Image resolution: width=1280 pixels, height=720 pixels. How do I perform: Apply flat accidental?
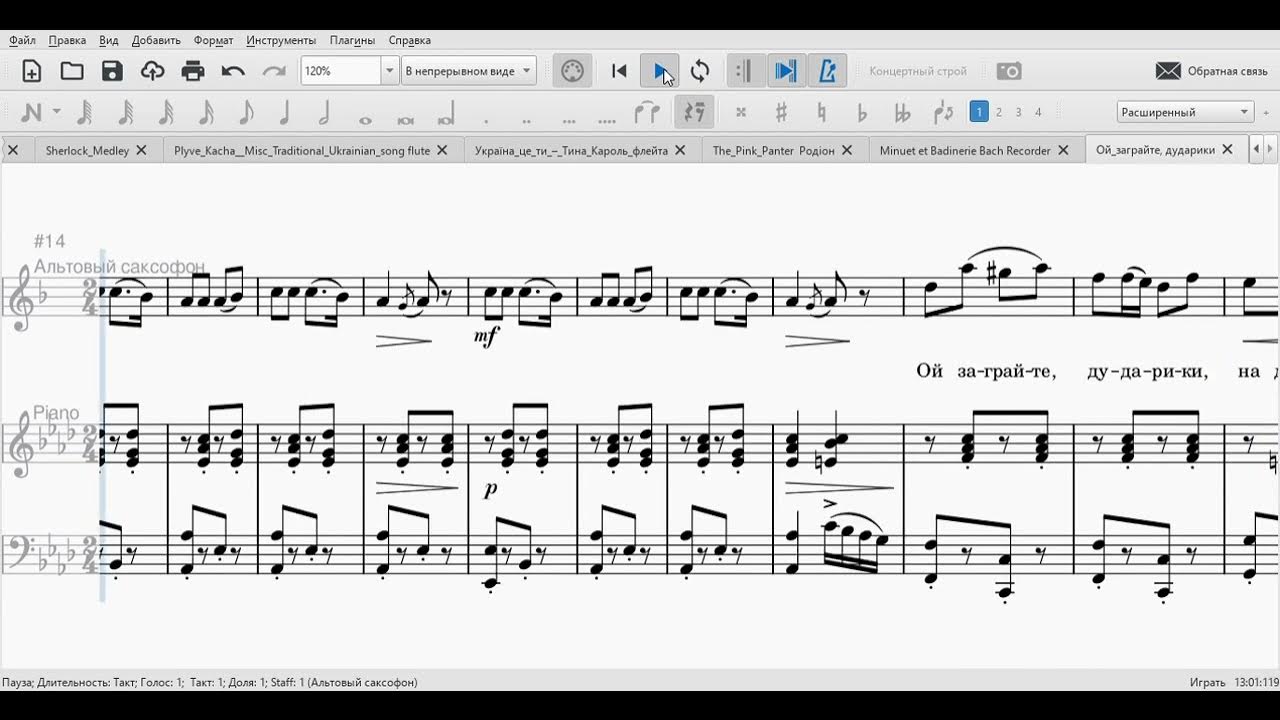[x=862, y=112]
